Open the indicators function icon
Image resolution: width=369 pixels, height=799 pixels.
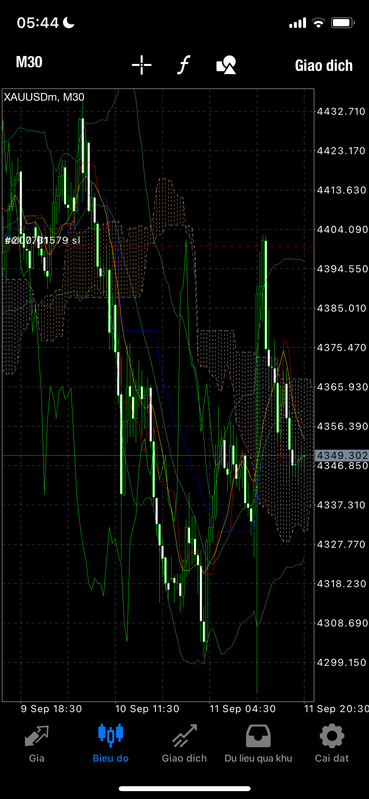pyautogui.click(x=183, y=65)
